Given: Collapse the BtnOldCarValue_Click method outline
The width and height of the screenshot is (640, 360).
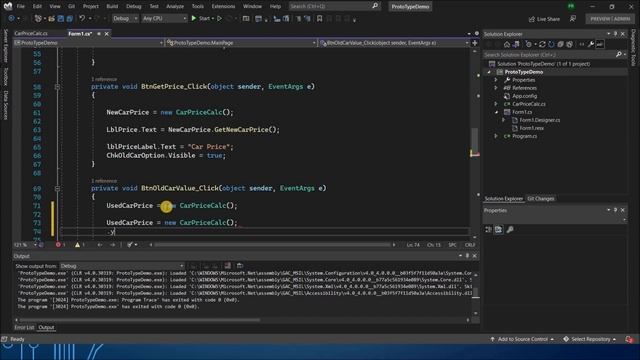Looking at the screenshot, I should point(58,189).
